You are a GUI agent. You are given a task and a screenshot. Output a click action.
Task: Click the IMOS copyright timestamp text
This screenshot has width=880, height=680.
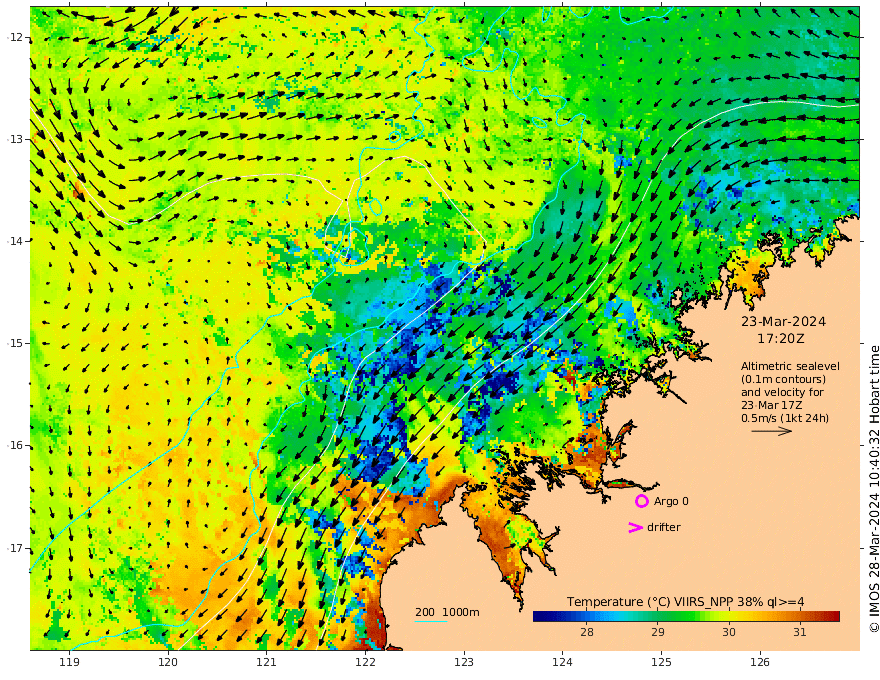coord(873,489)
